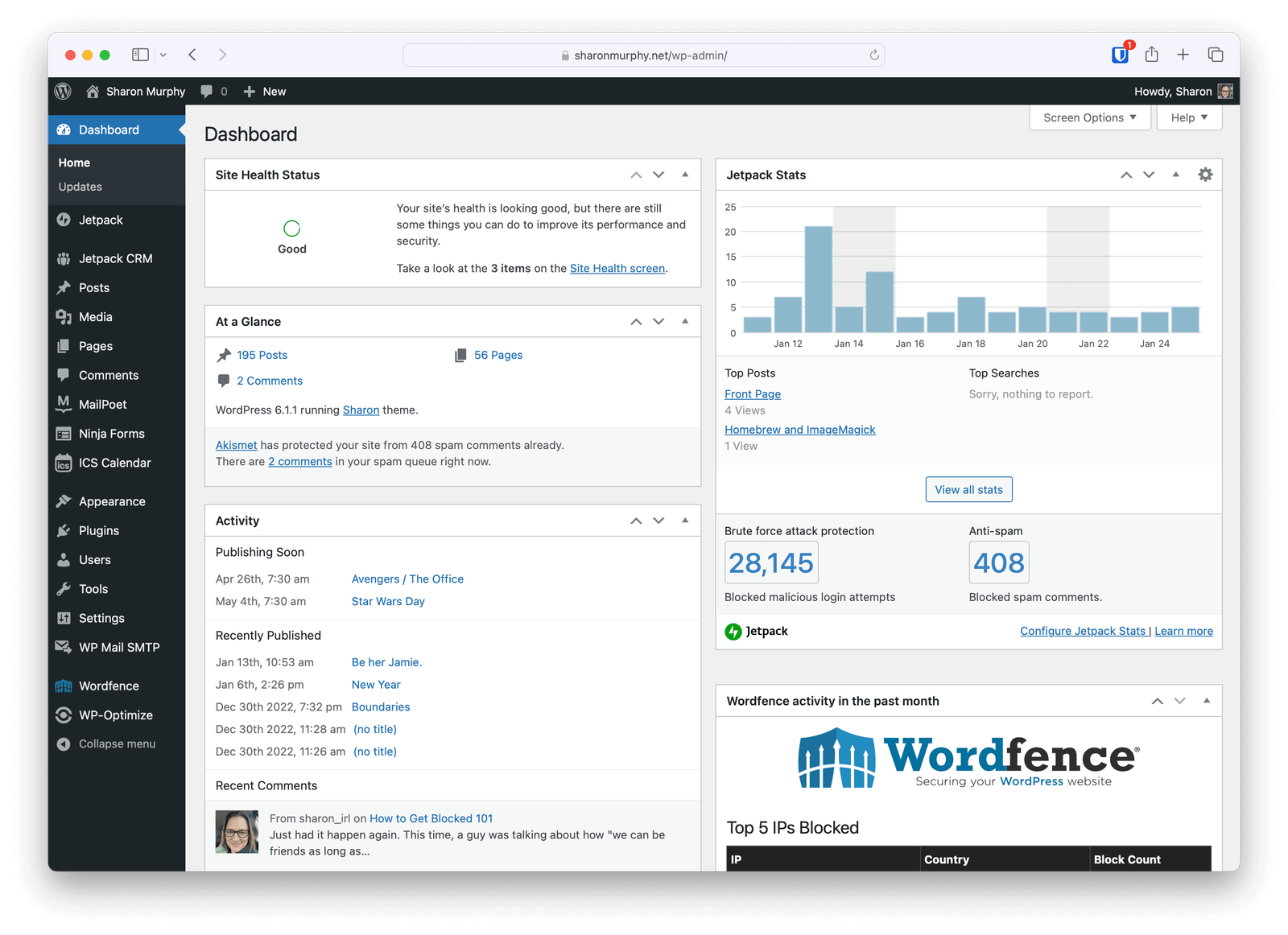This screenshot has height=935, width=1288.
Task: Toggle the At a Glance panel
Action: point(685,321)
